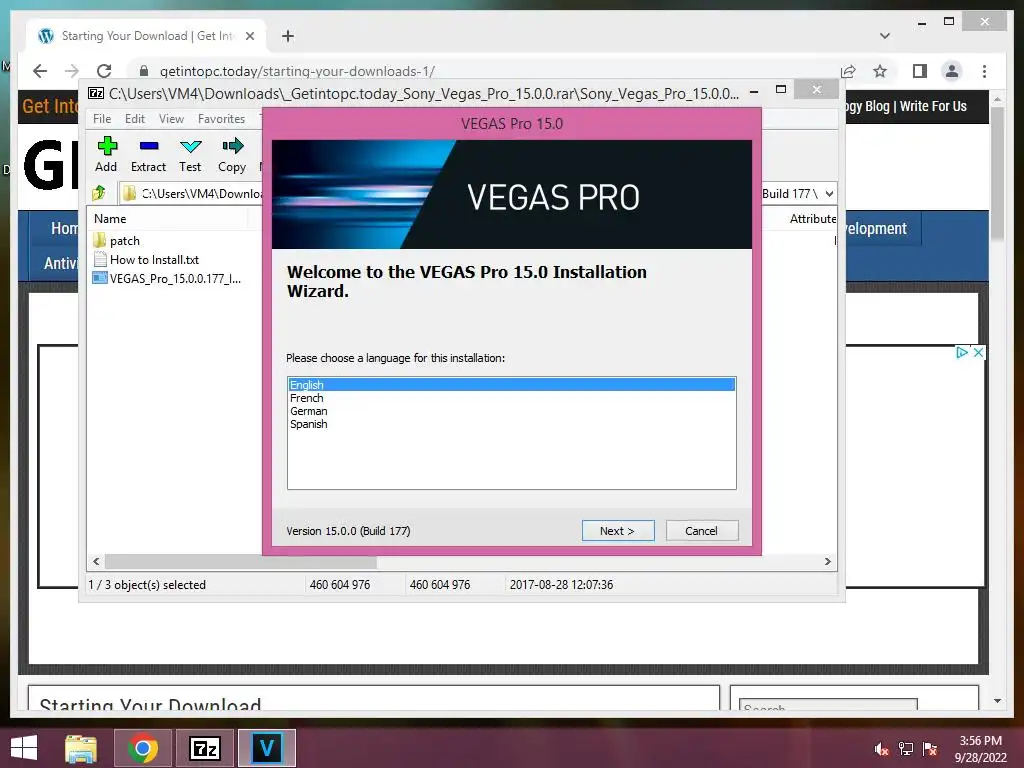1024x768 pixels.
Task: Open the Edit menu in 7-Zip
Action: coord(135,119)
